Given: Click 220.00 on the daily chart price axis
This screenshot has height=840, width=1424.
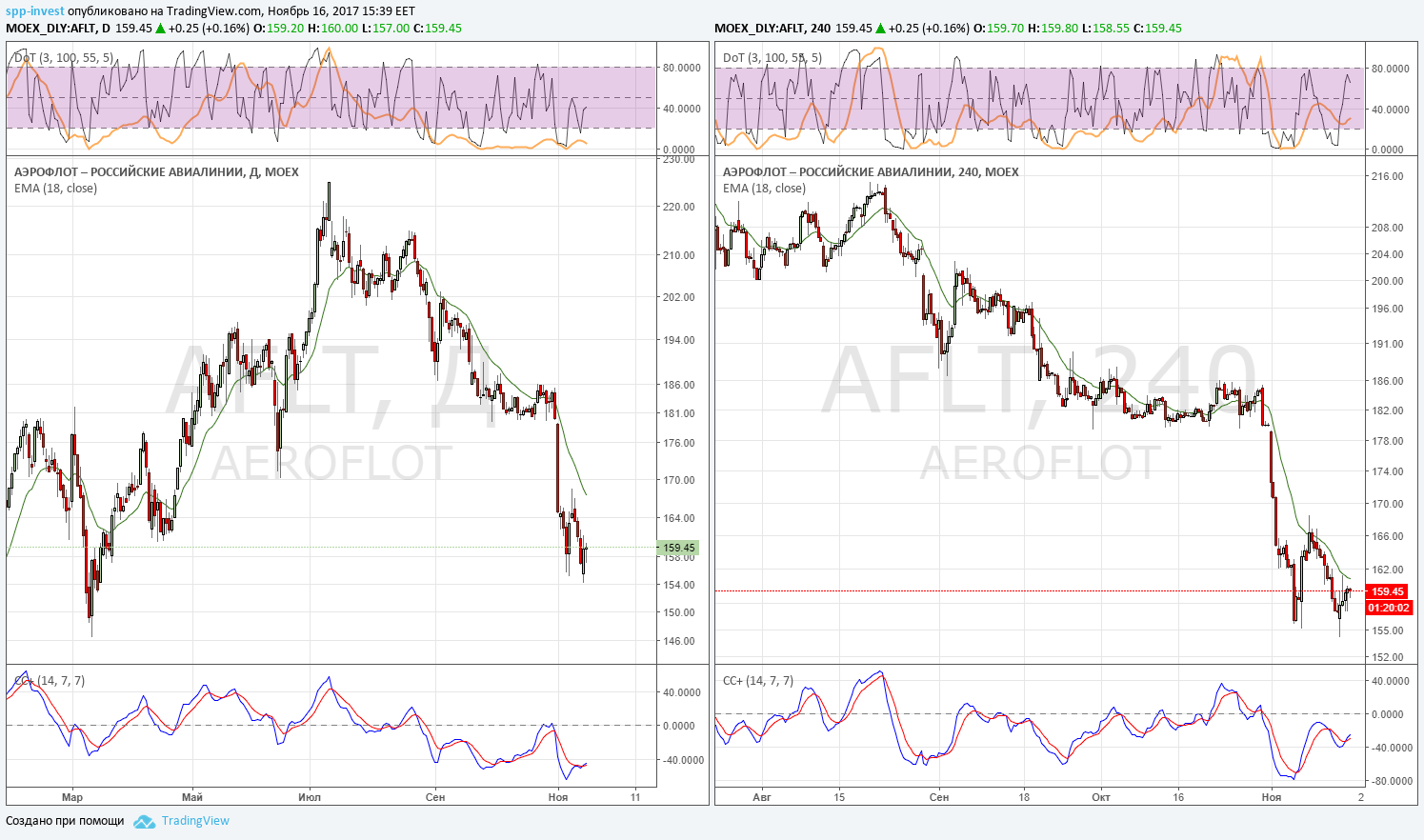Looking at the screenshot, I should 679,207.
